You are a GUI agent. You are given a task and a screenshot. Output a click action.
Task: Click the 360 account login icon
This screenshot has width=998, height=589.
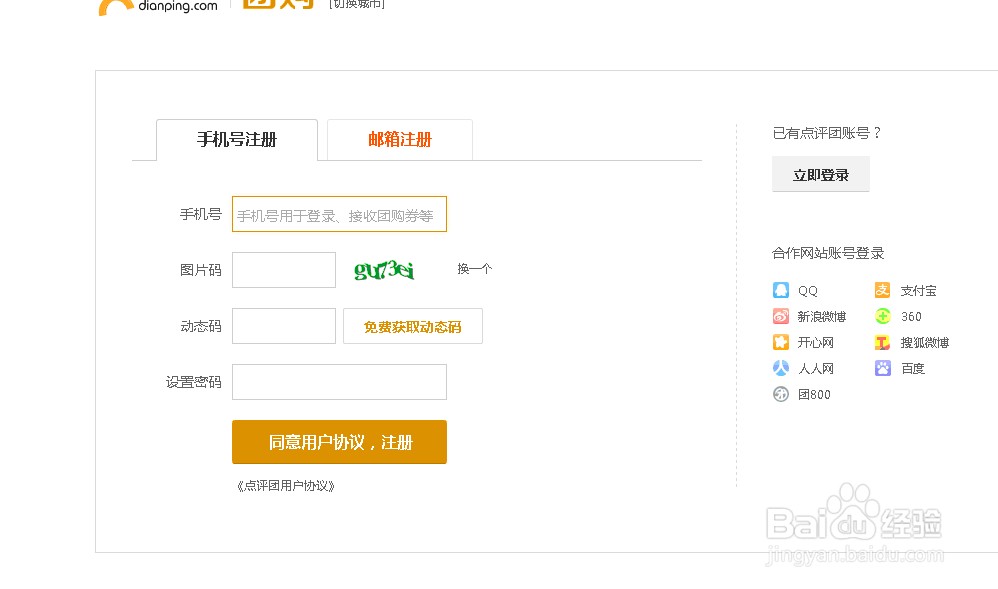(x=883, y=316)
